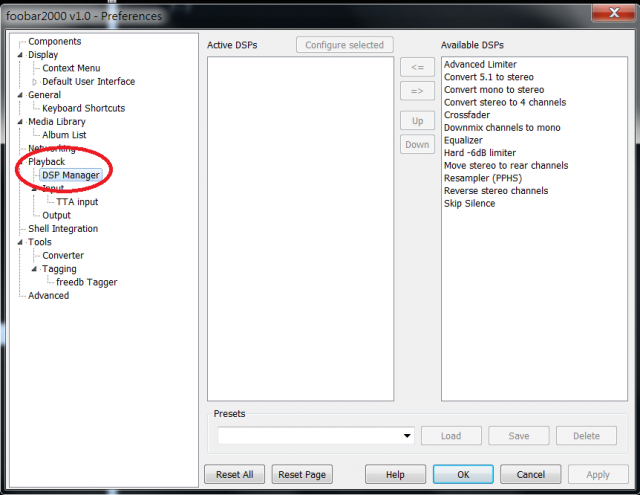Click the Apply button
The height and width of the screenshot is (495, 640).
598,475
